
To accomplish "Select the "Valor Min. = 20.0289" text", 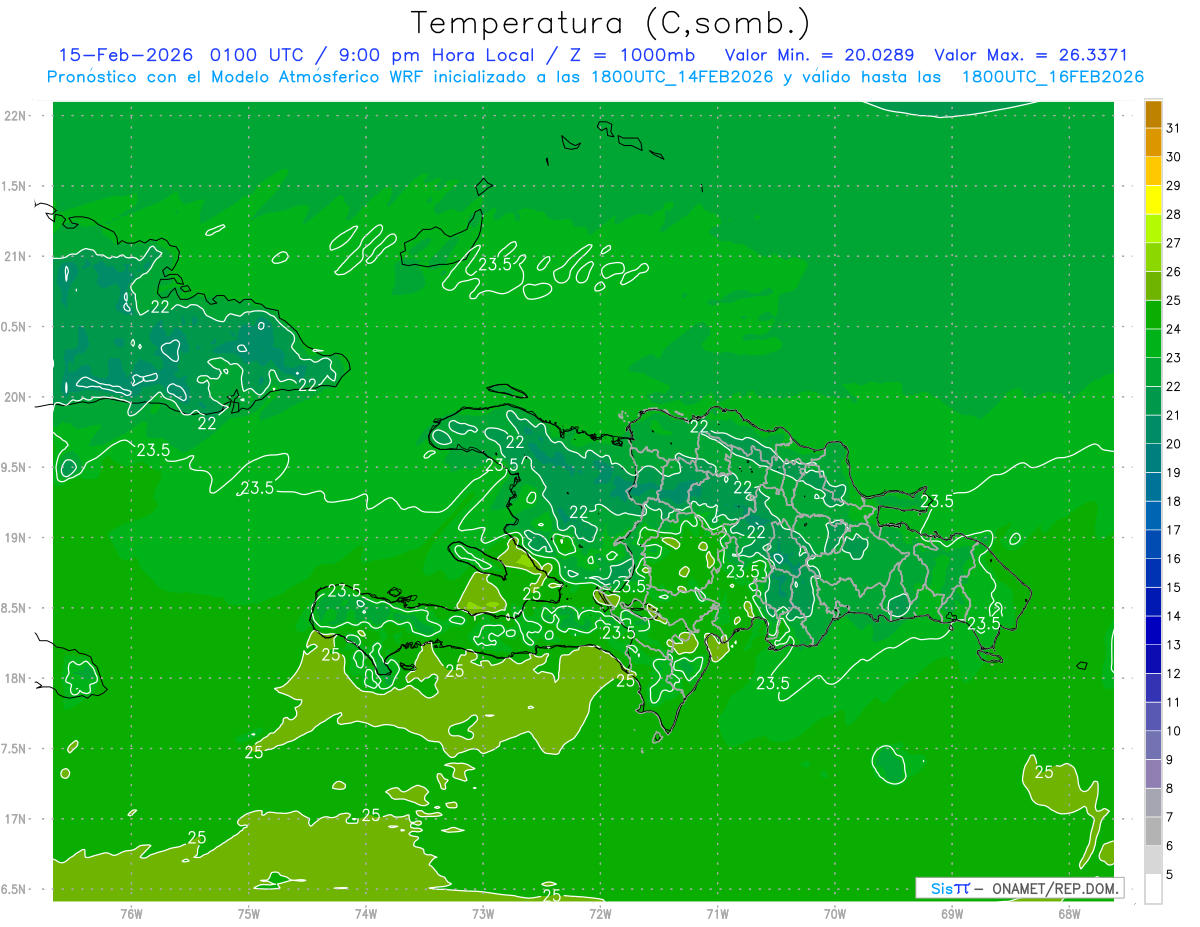I will click(819, 55).
